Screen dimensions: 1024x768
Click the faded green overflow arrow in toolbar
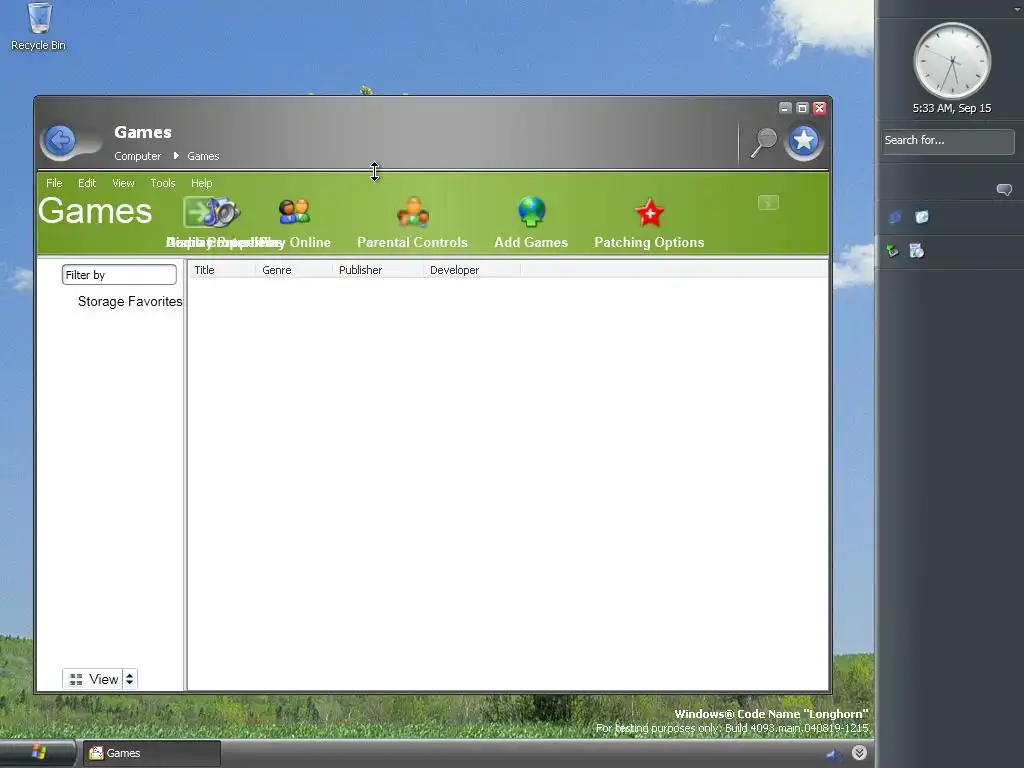click(x=768, y=203)
